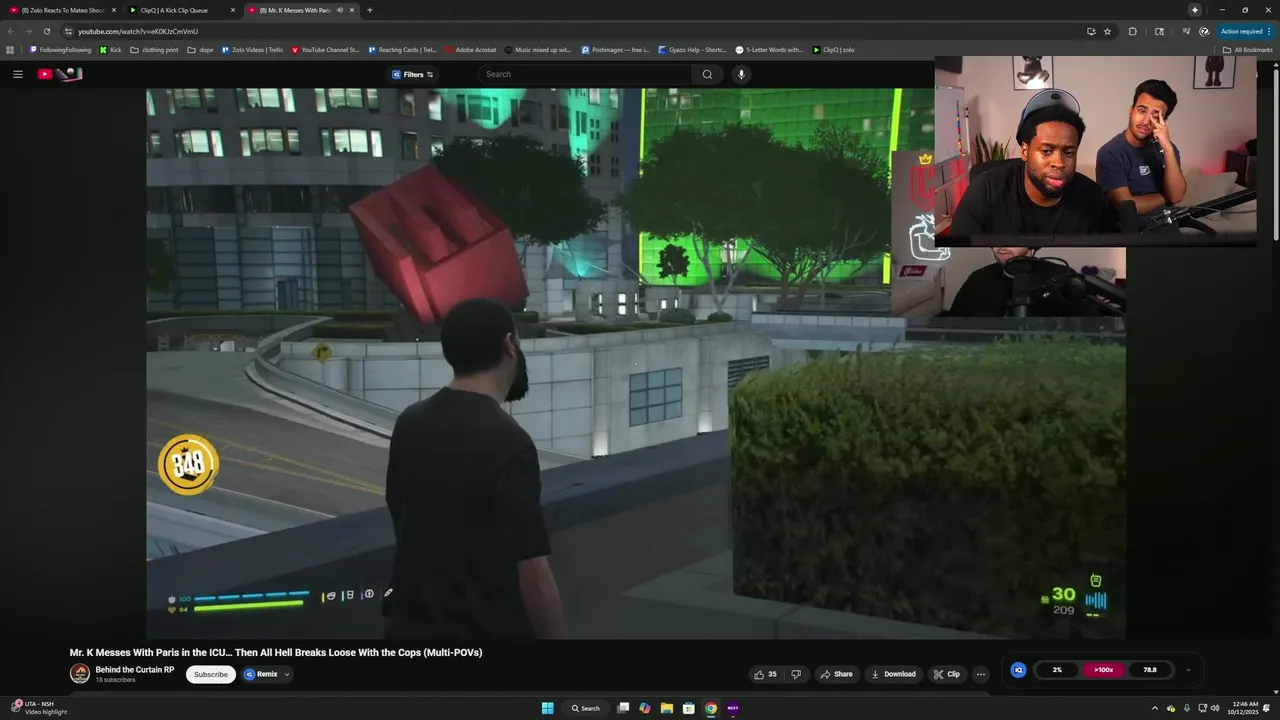Click the search magnifier button
The height and width of the screenshot is (720, 1280).
tap(707, 74)
